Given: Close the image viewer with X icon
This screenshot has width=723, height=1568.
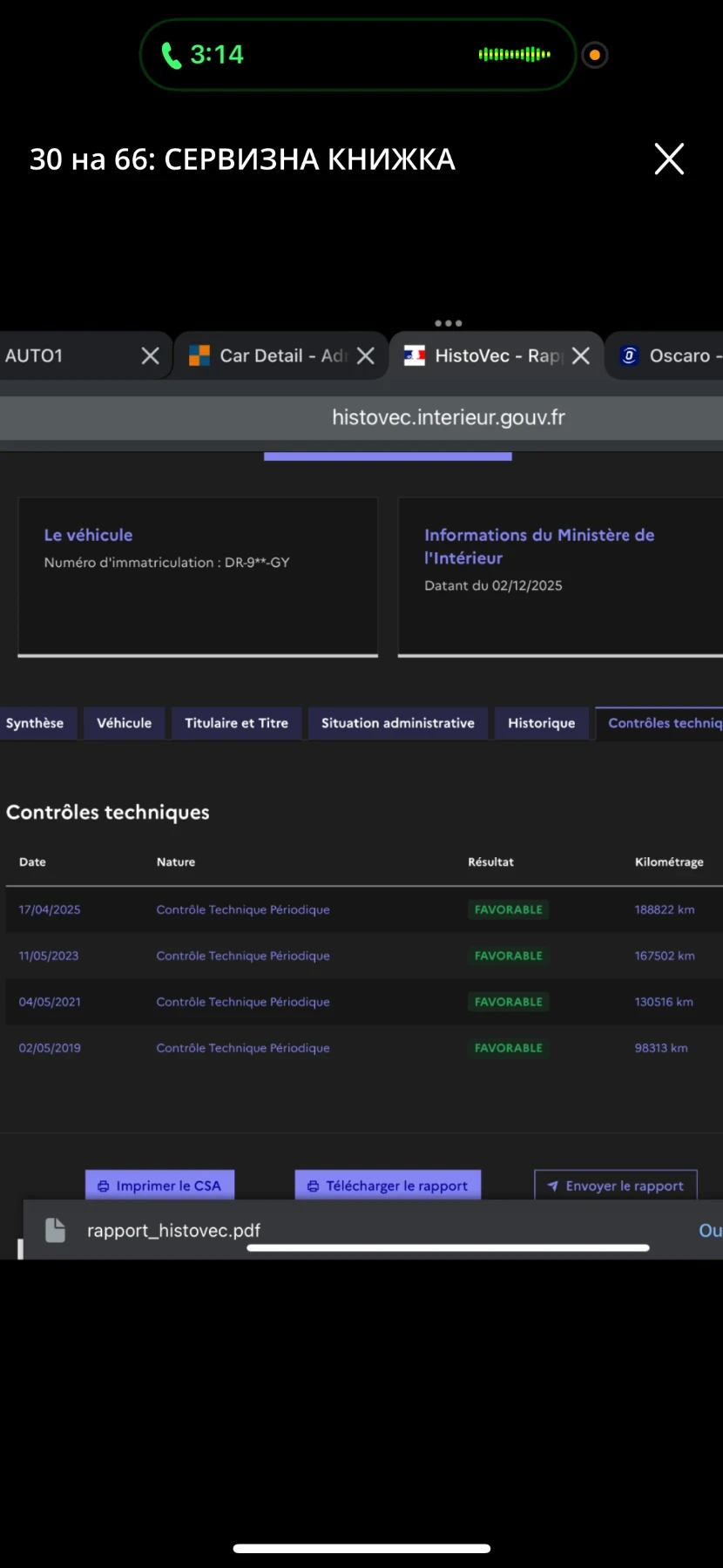Looking at the screenshot, I should [x=669, y=159].
